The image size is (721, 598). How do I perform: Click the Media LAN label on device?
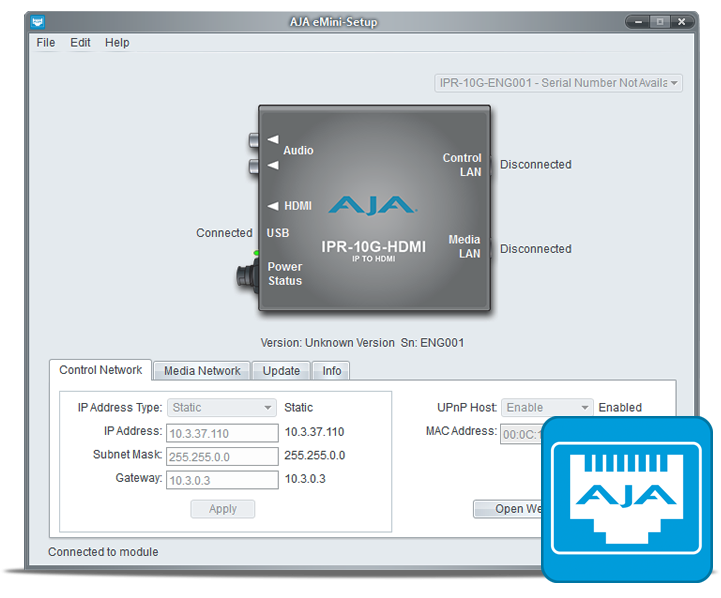[x=464, y=246]
